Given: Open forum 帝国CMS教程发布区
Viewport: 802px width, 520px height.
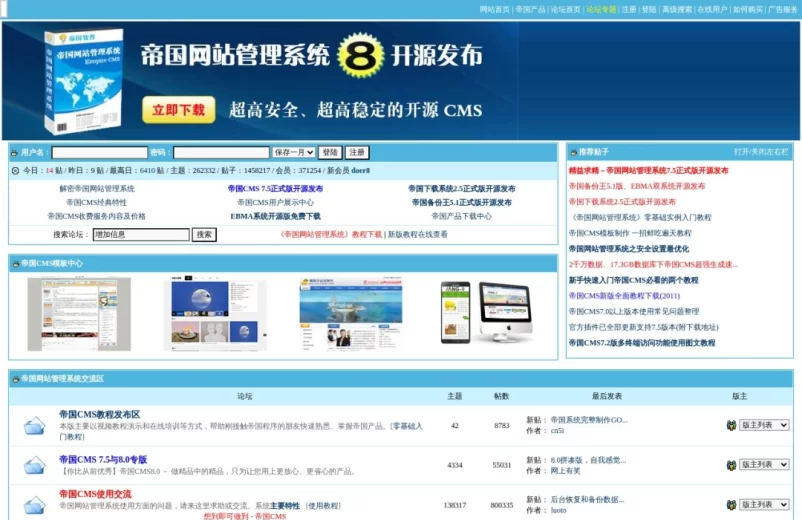Looking at the screenshot, I should [100, 415].
